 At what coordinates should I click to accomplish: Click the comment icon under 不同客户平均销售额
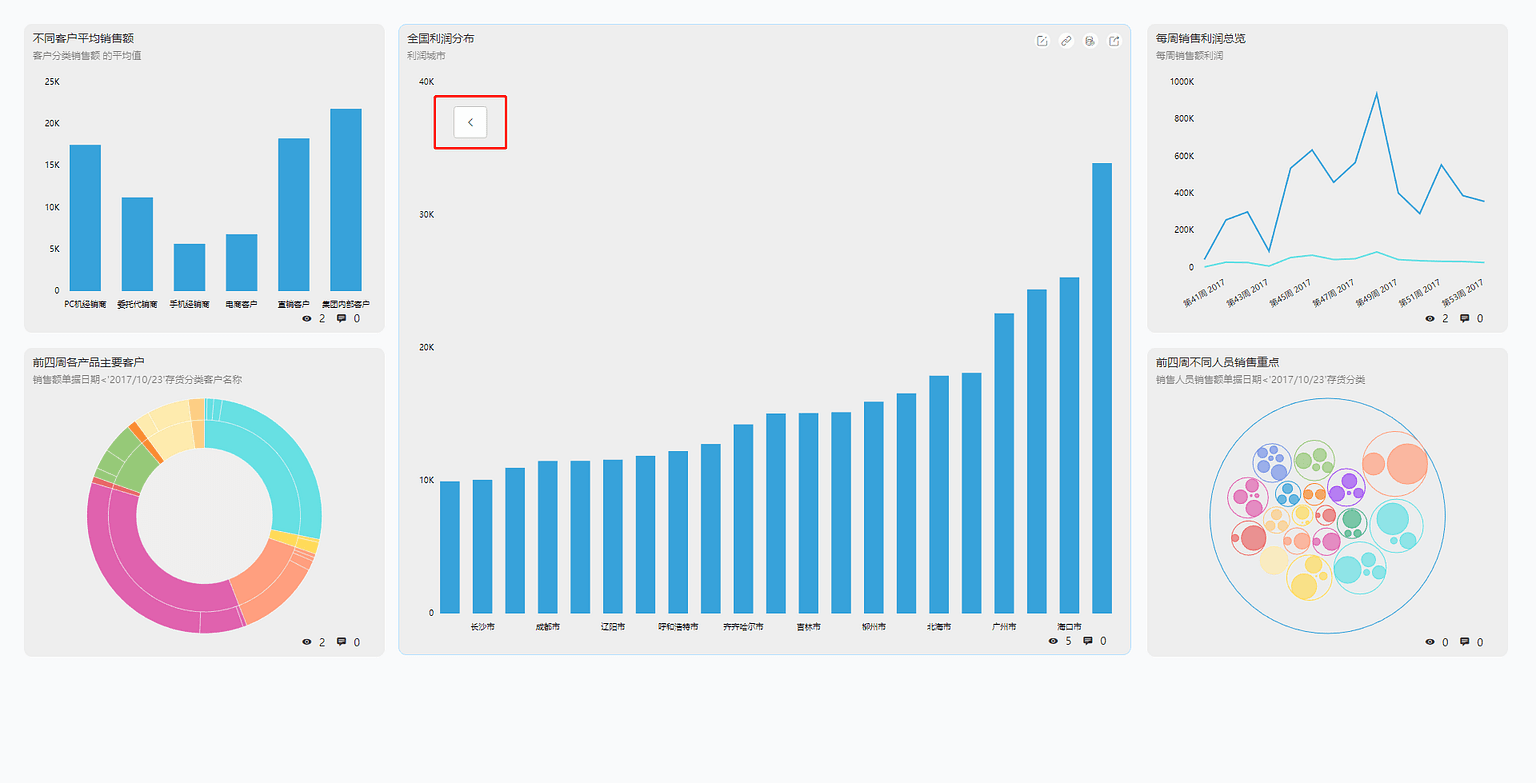pyautogui.click(x=341, y=318)
